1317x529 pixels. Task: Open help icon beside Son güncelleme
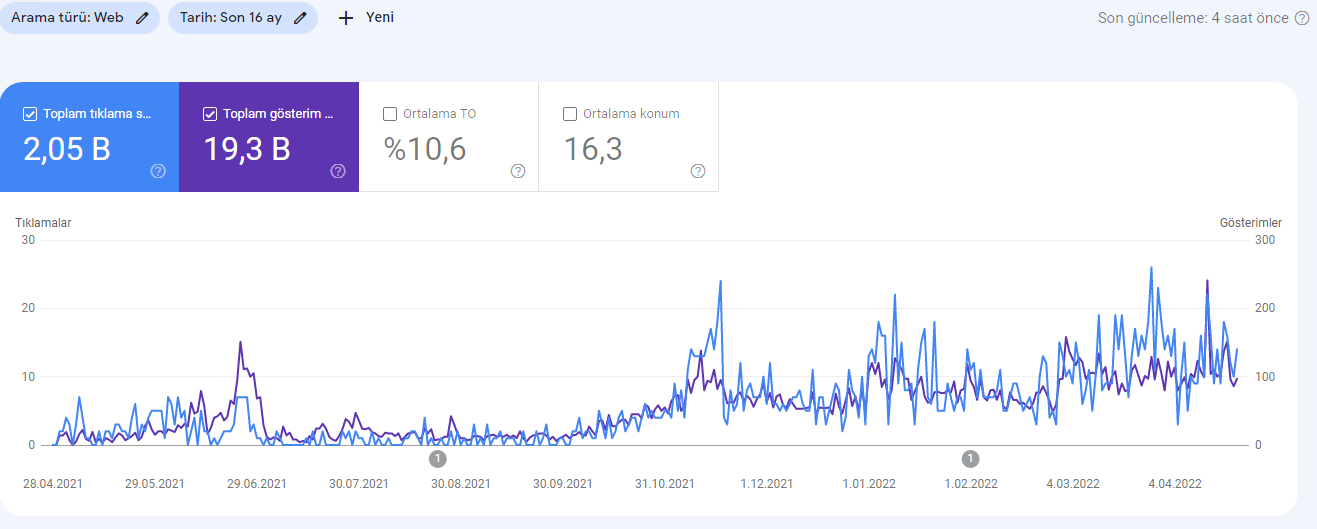click(1302, 18)
